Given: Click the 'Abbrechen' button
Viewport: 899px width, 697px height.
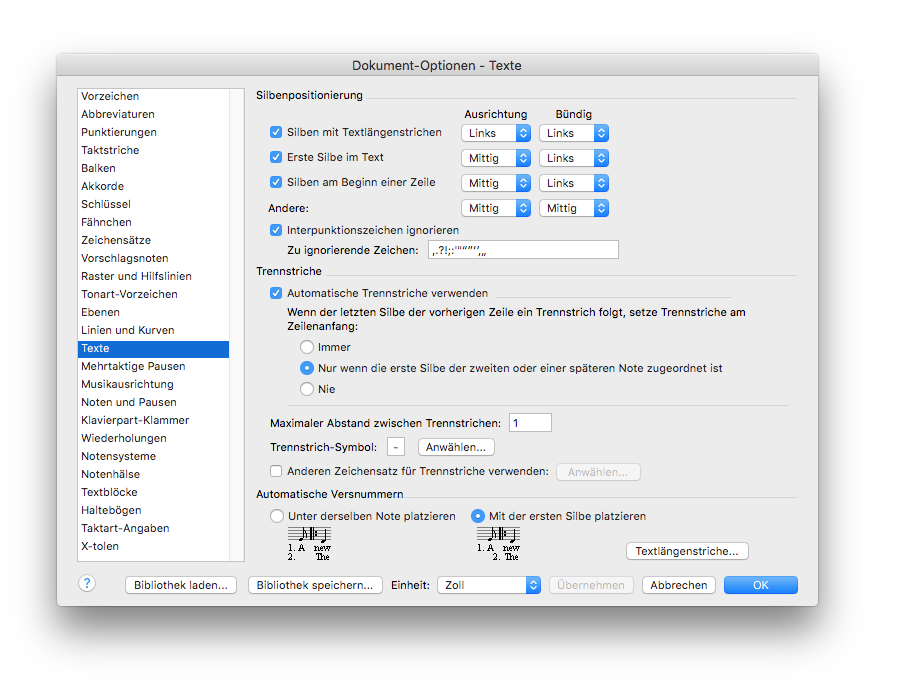Looking at the screenshot, I should coord(679,585).
